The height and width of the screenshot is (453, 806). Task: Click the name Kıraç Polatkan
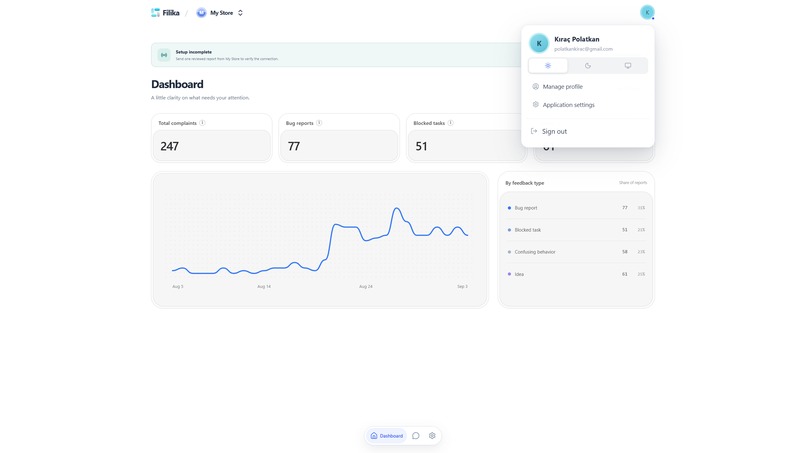click(577, 39)
